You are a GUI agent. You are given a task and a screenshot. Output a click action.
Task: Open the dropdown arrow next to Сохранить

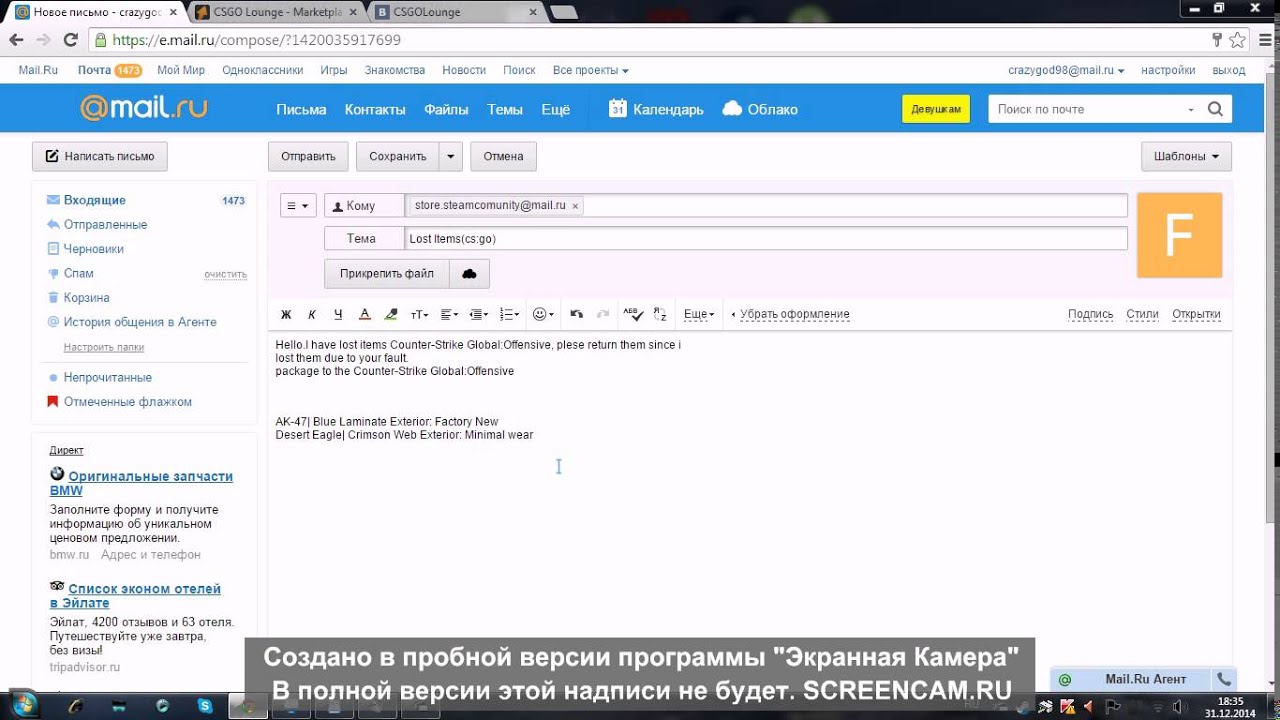451,157
